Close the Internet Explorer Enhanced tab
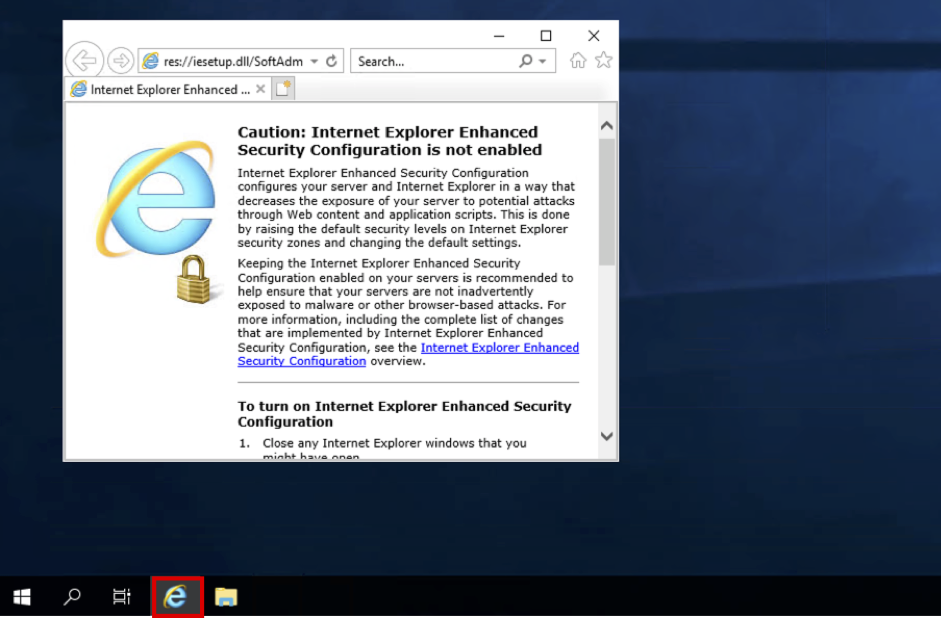Screen dimensions: 941x618 click(261, 89)
